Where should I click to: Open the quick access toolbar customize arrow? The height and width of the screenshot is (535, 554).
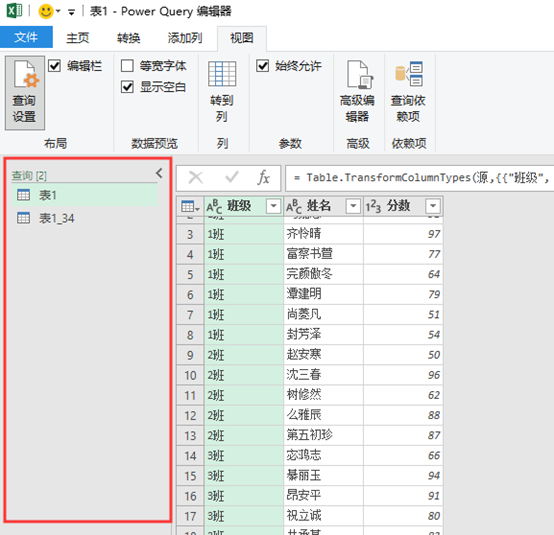tap(71, 12)
